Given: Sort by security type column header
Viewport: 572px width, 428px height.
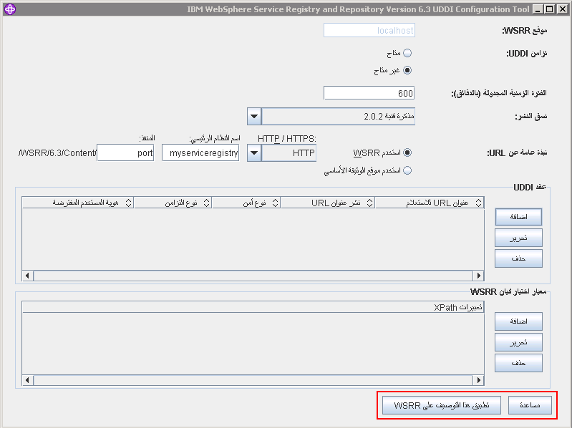Looking at the screenshot, I should tap(246, 203).
